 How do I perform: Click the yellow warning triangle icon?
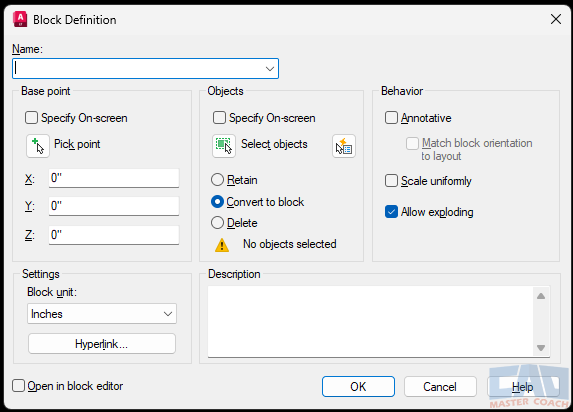point(222,245)
